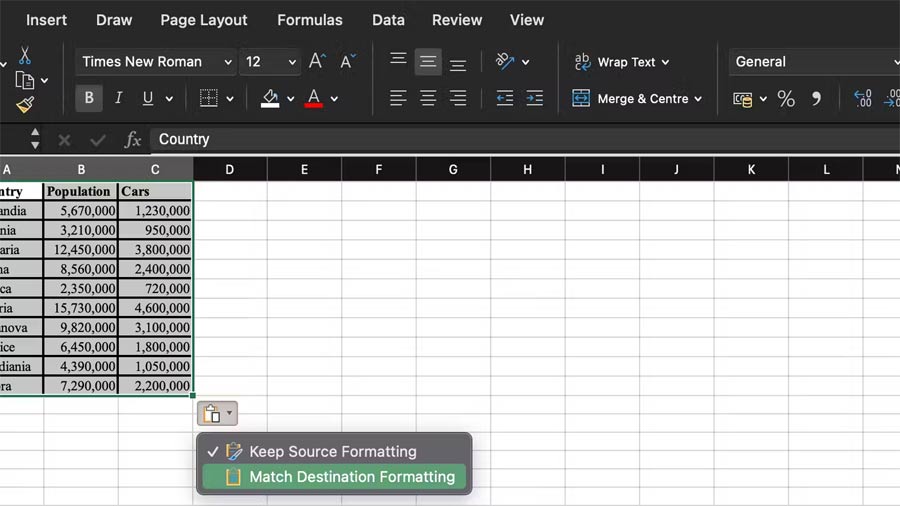Open Orientation dropdown arrow

tap(525, 62)
